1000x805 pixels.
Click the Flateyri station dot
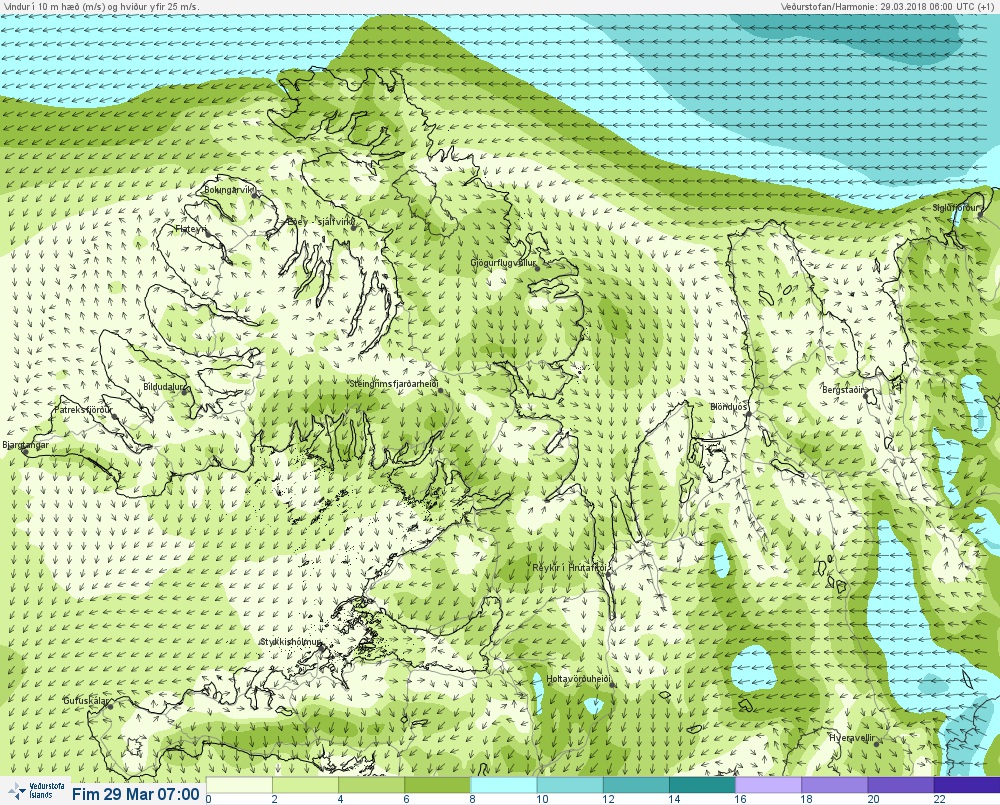[x=208, y=234]
